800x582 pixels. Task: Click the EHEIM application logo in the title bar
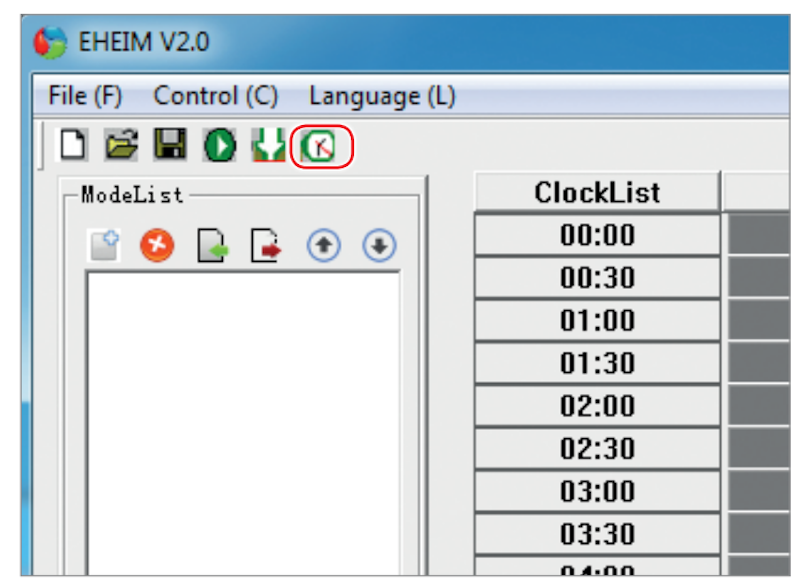tap(50, 42)
